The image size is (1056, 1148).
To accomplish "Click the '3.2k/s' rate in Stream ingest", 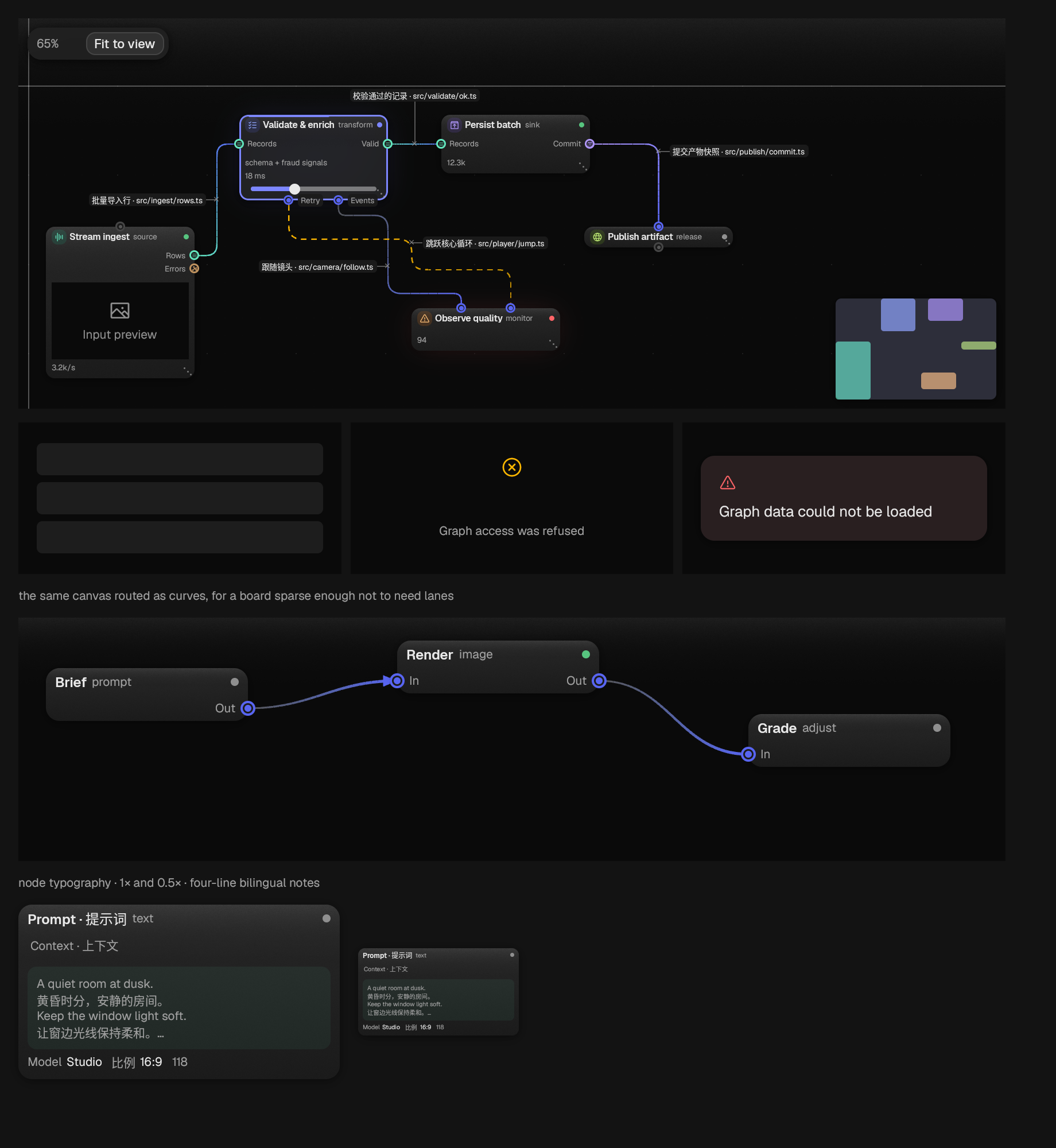I will [x=63, y=367].
